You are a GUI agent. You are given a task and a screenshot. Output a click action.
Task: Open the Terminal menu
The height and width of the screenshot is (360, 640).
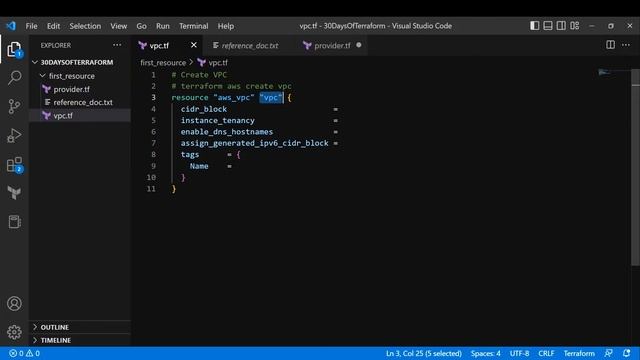[x=193, y=26]
